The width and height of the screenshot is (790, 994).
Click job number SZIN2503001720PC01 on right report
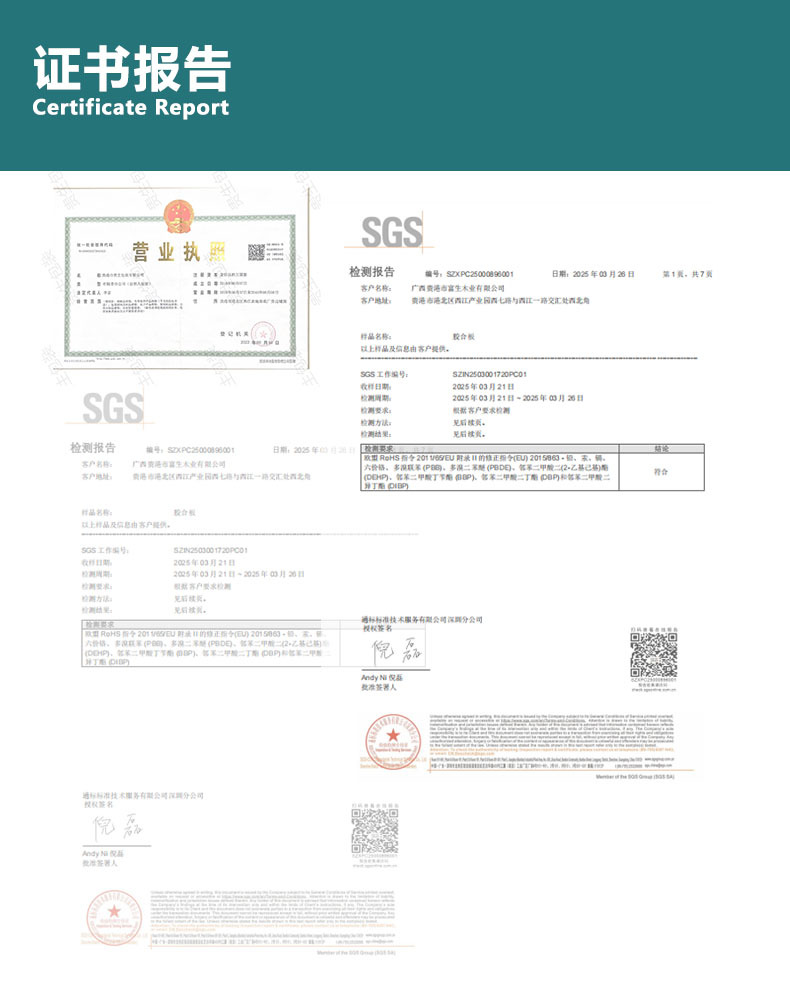tap(489, 374)
